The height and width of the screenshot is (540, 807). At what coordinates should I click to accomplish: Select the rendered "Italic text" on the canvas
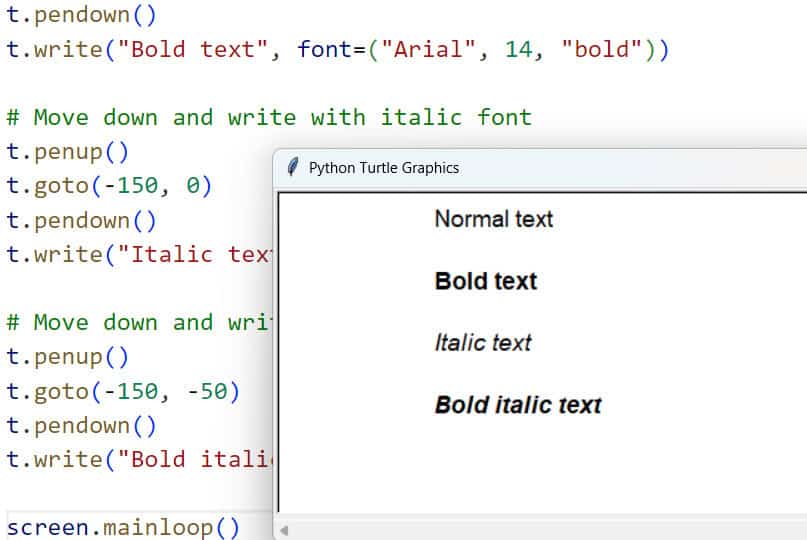[x=482, y=343]
